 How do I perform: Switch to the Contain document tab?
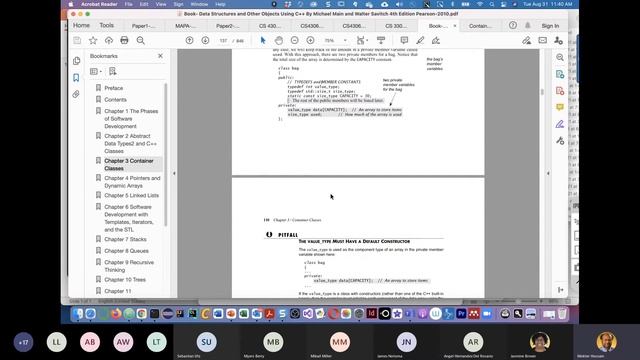(480, 26)
